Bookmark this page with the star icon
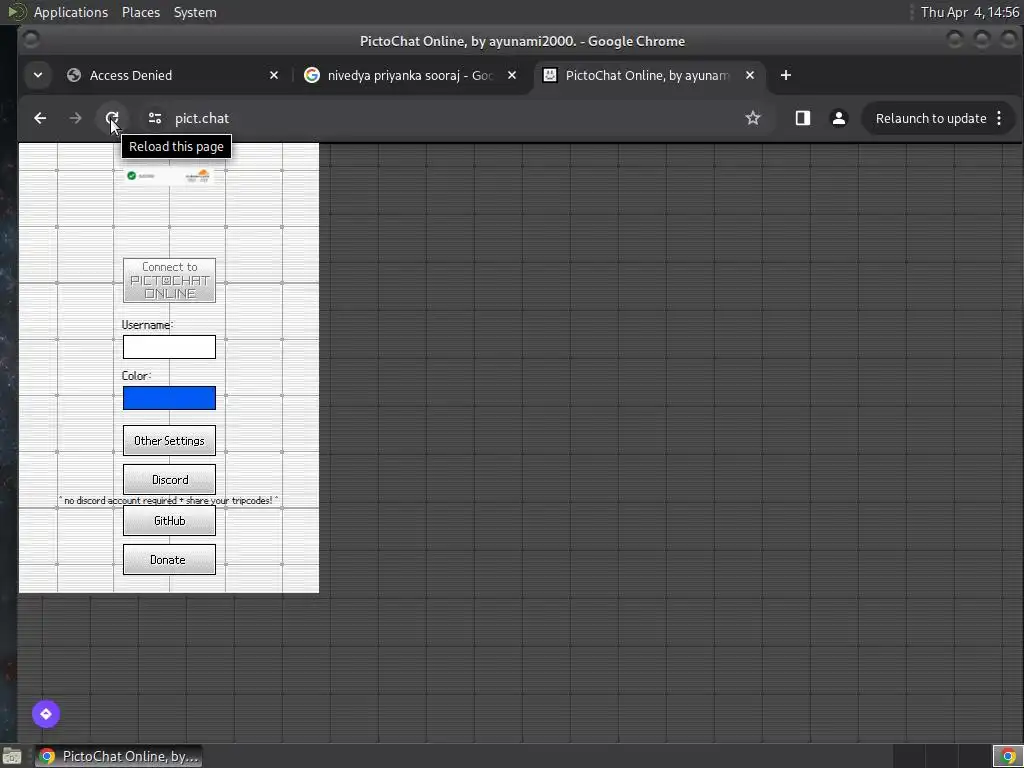 pyautogui.click(x=753, y=118)
